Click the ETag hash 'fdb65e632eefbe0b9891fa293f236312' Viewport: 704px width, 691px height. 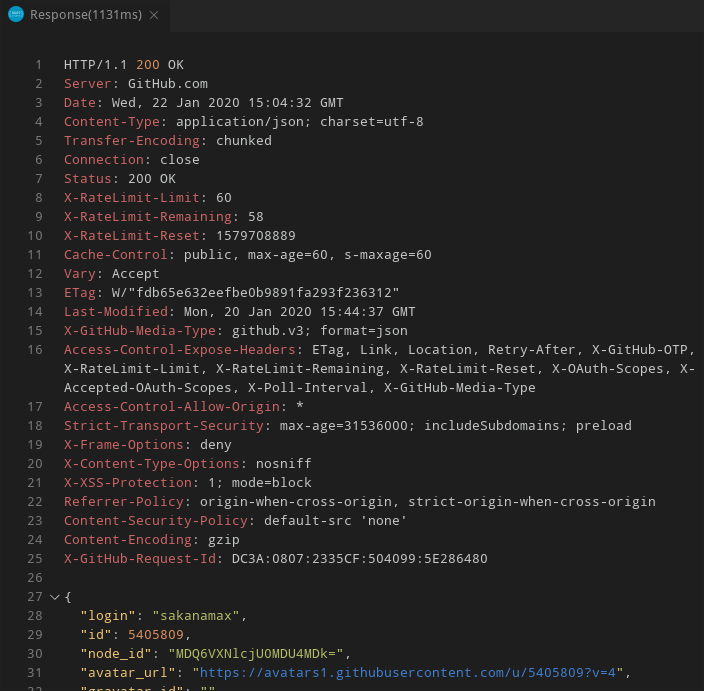tap(264, 293)
